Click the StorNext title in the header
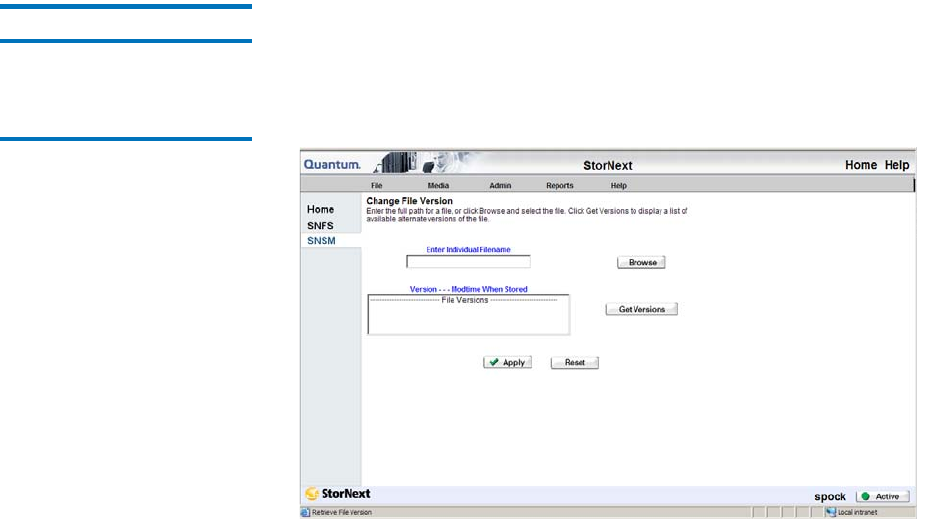This screenshot has width=936, height=519. click(608, 165)
